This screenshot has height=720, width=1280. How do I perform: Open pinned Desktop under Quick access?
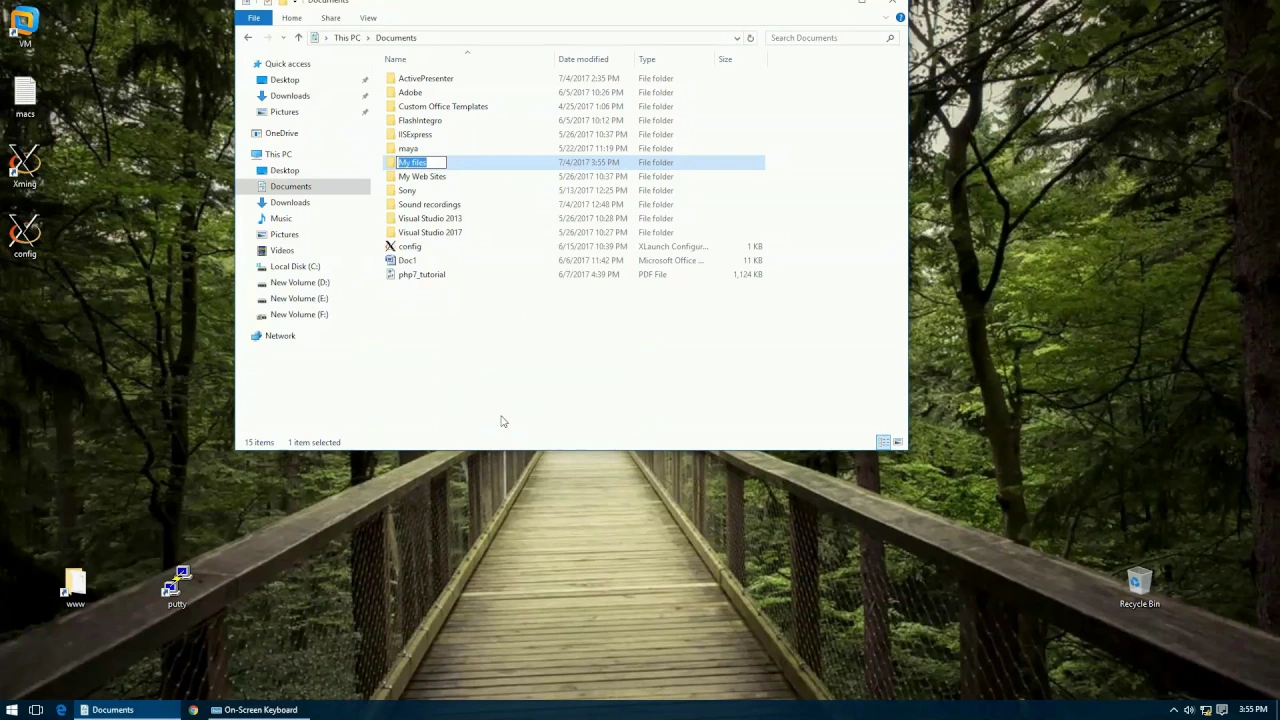coord(284,80)
